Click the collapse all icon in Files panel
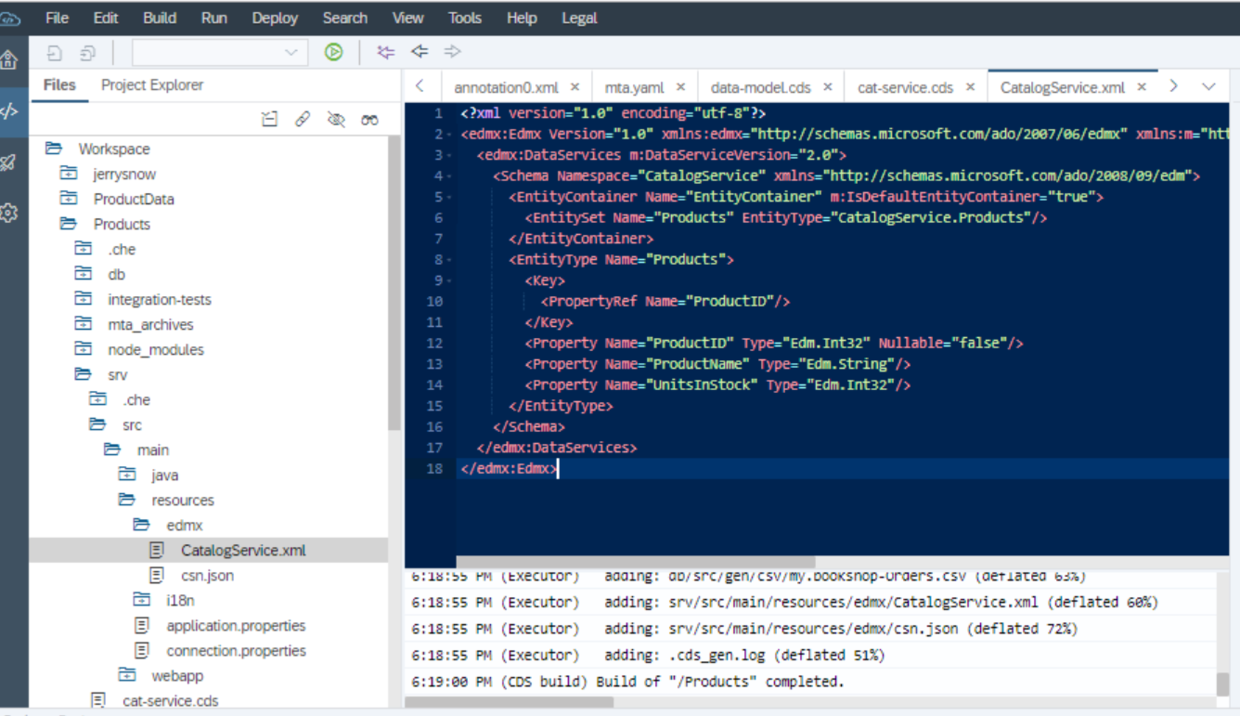Screen dimensions: 1240x716 tap(269, 120)
